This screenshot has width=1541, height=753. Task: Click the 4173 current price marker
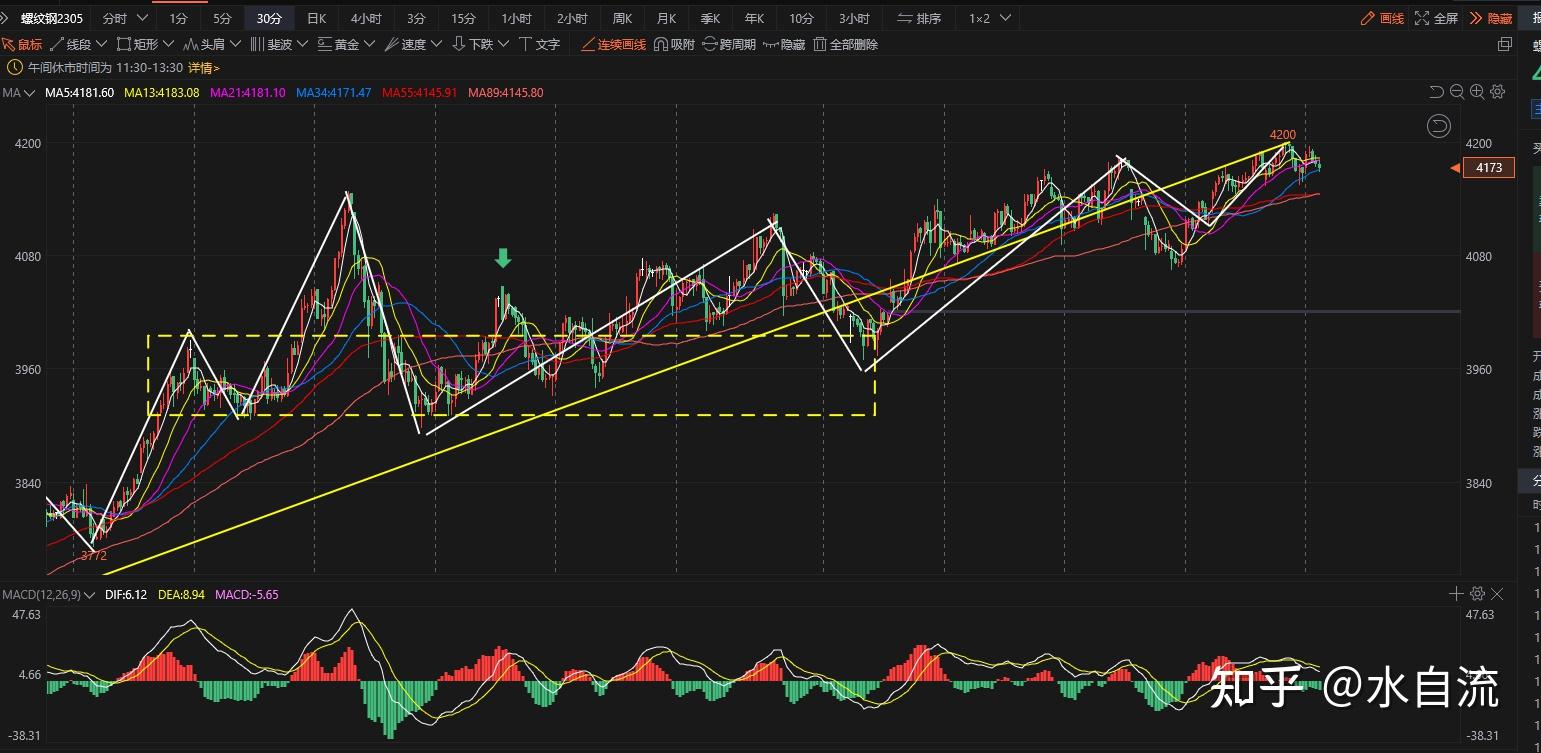[x=1488, y=168]
